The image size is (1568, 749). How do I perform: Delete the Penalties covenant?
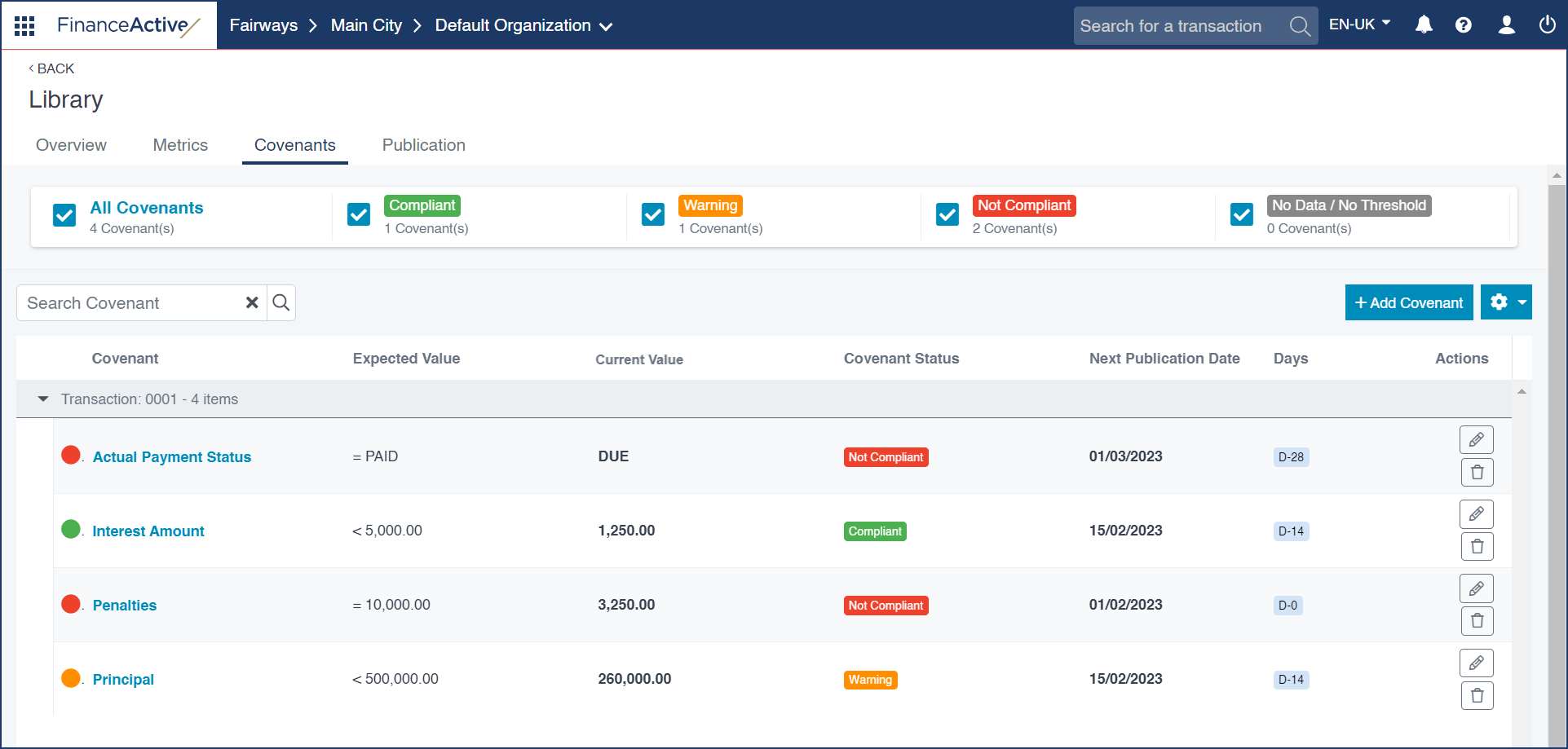pyautogui.click(x=1476, y=621)
